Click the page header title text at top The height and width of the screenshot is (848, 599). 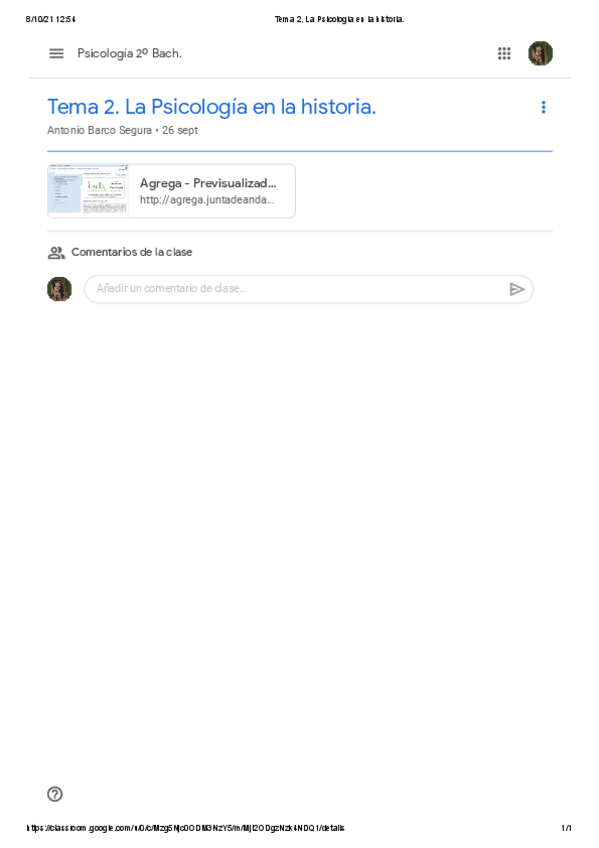click(x=340, y=19)
